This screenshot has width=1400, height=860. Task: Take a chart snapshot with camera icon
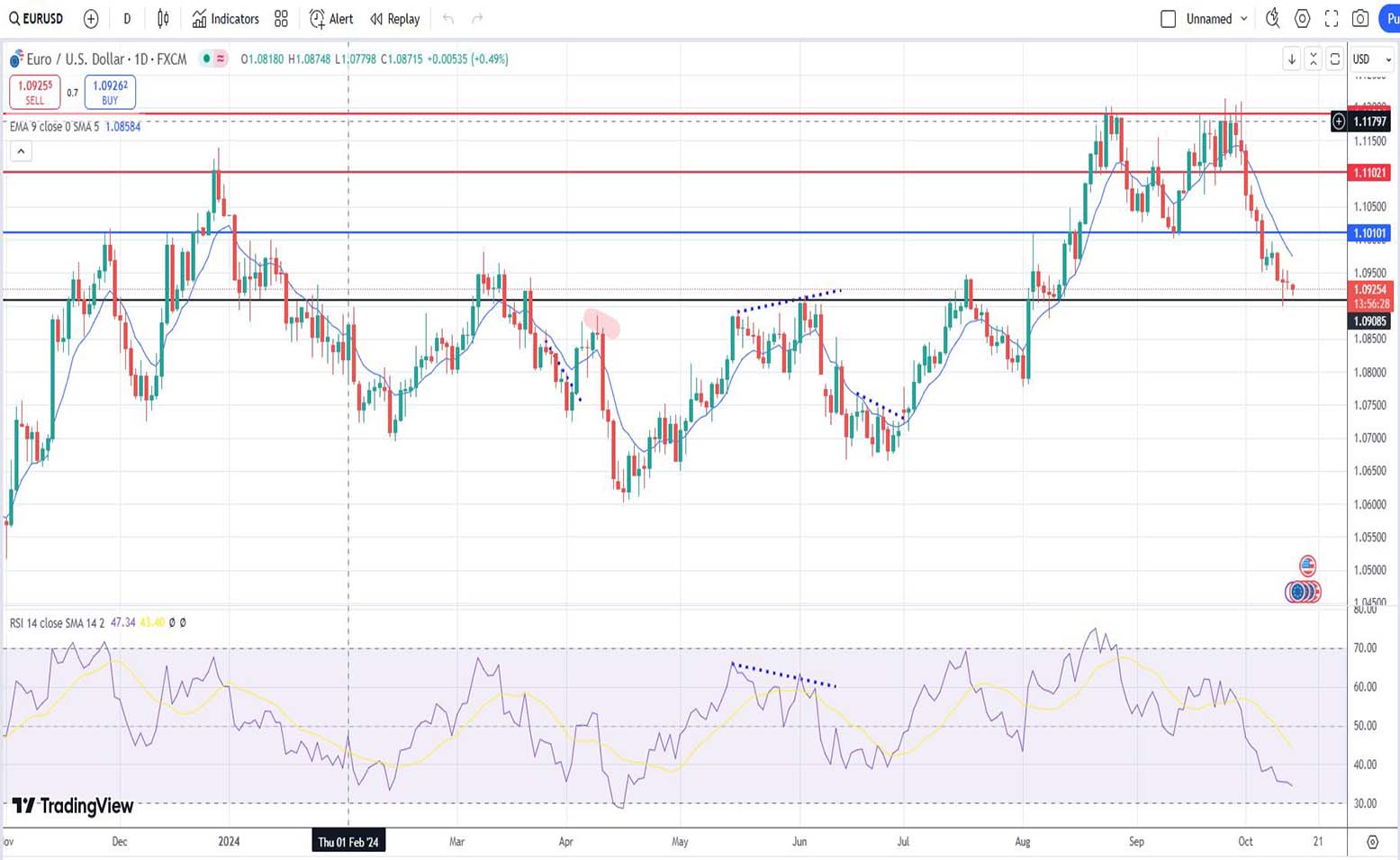coord(1360,19)
